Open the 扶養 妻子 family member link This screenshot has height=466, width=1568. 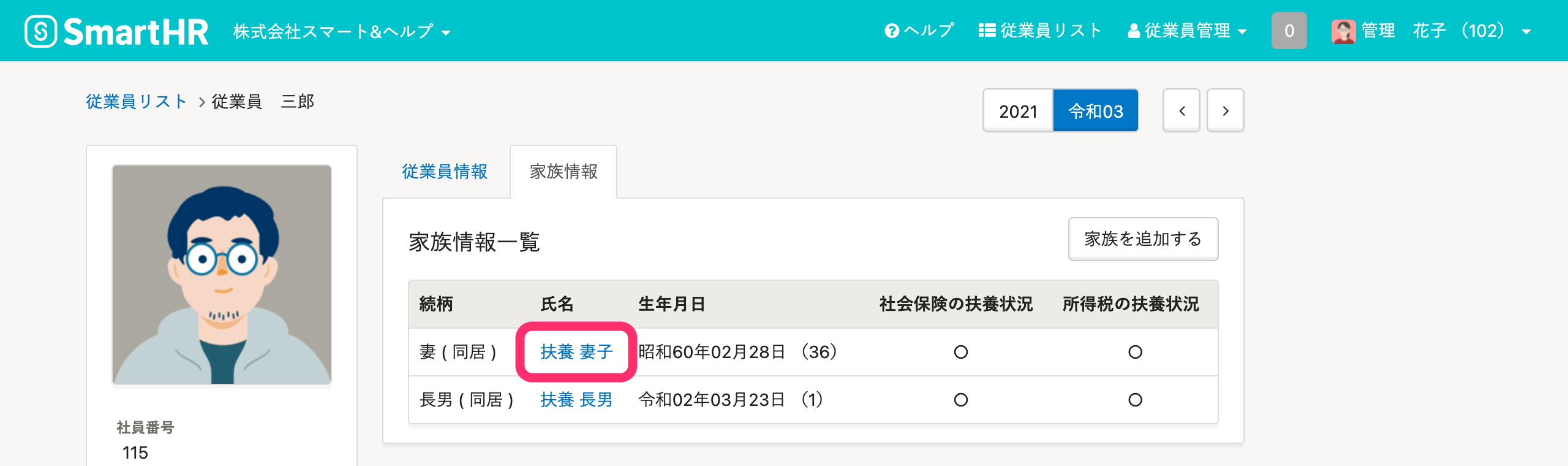pyautogui.click(x=576, y=352)
